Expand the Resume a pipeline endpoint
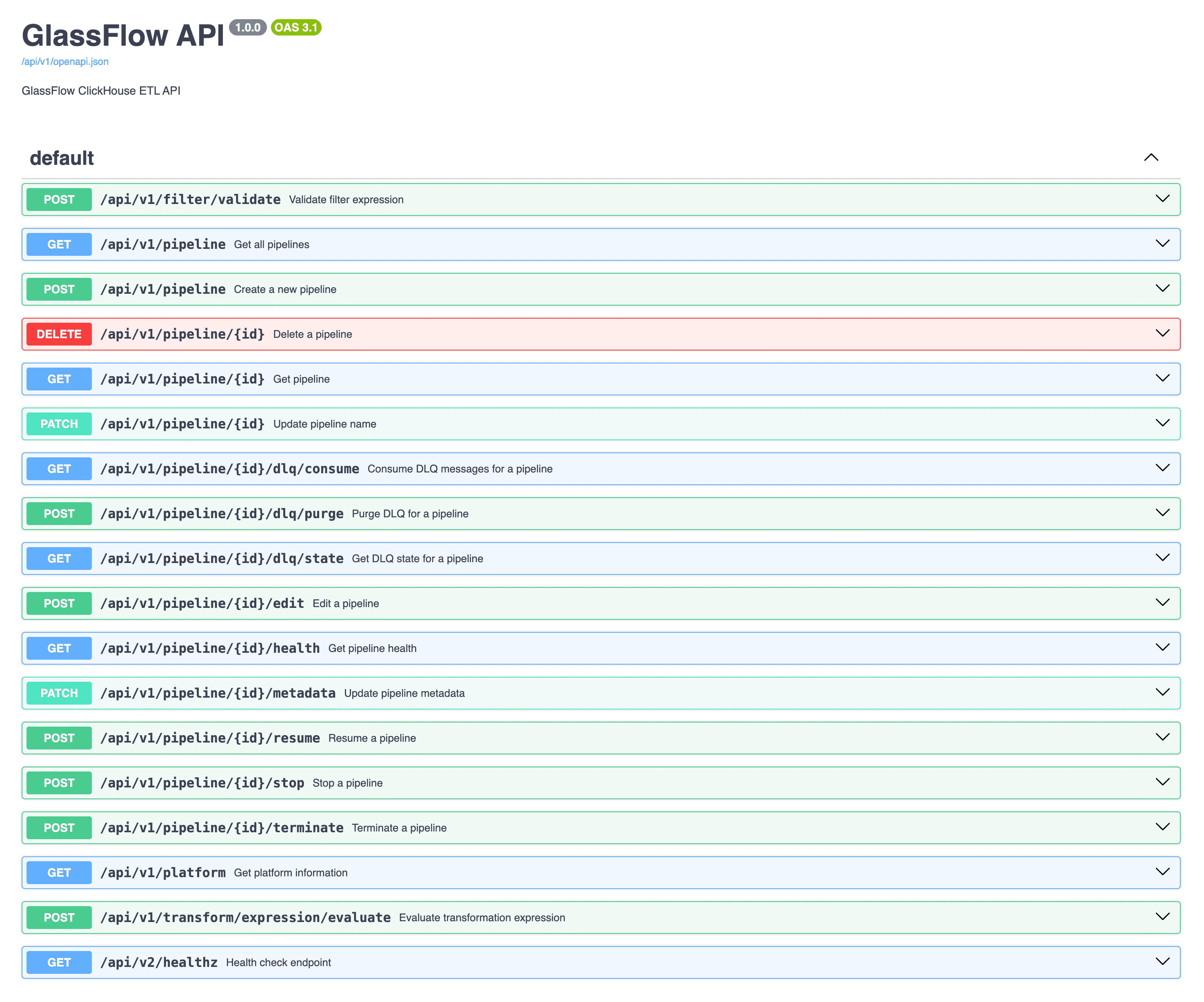This screenshot has width=1204, height=1002. click(x=1163, y=737)
